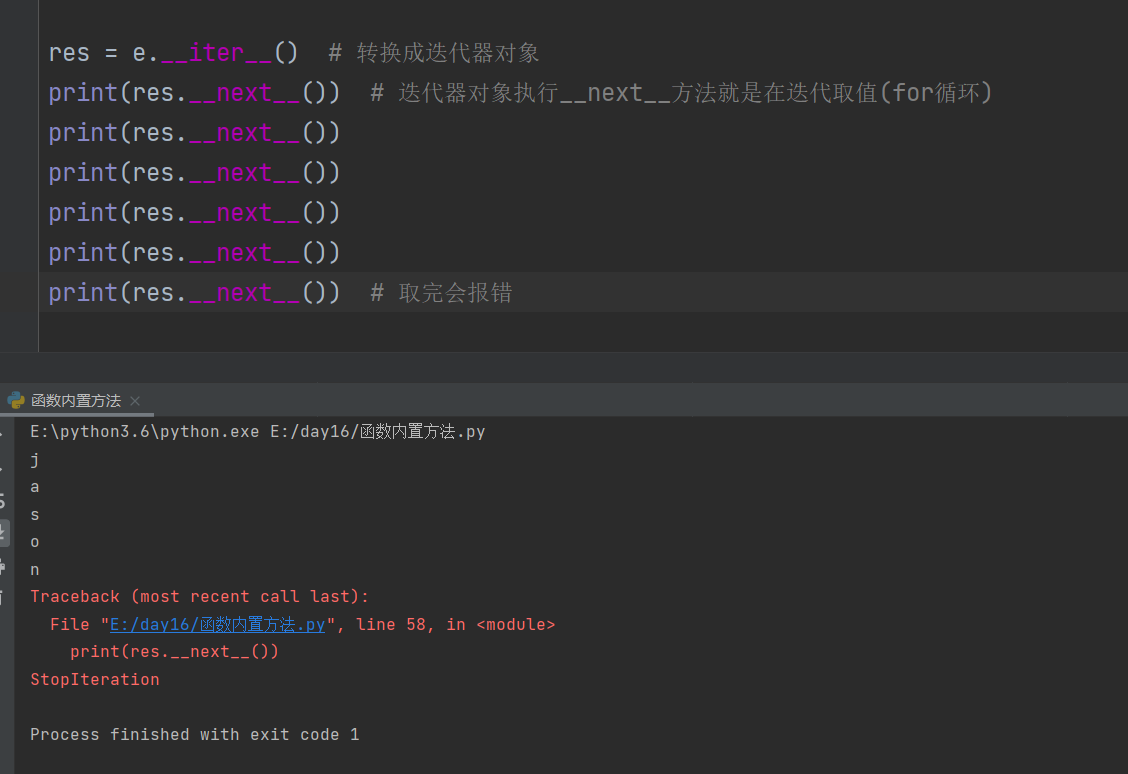This screenshot has width=1128, height=774.
Task: Click the Python icon on the run tab
Action: [16, 401]
